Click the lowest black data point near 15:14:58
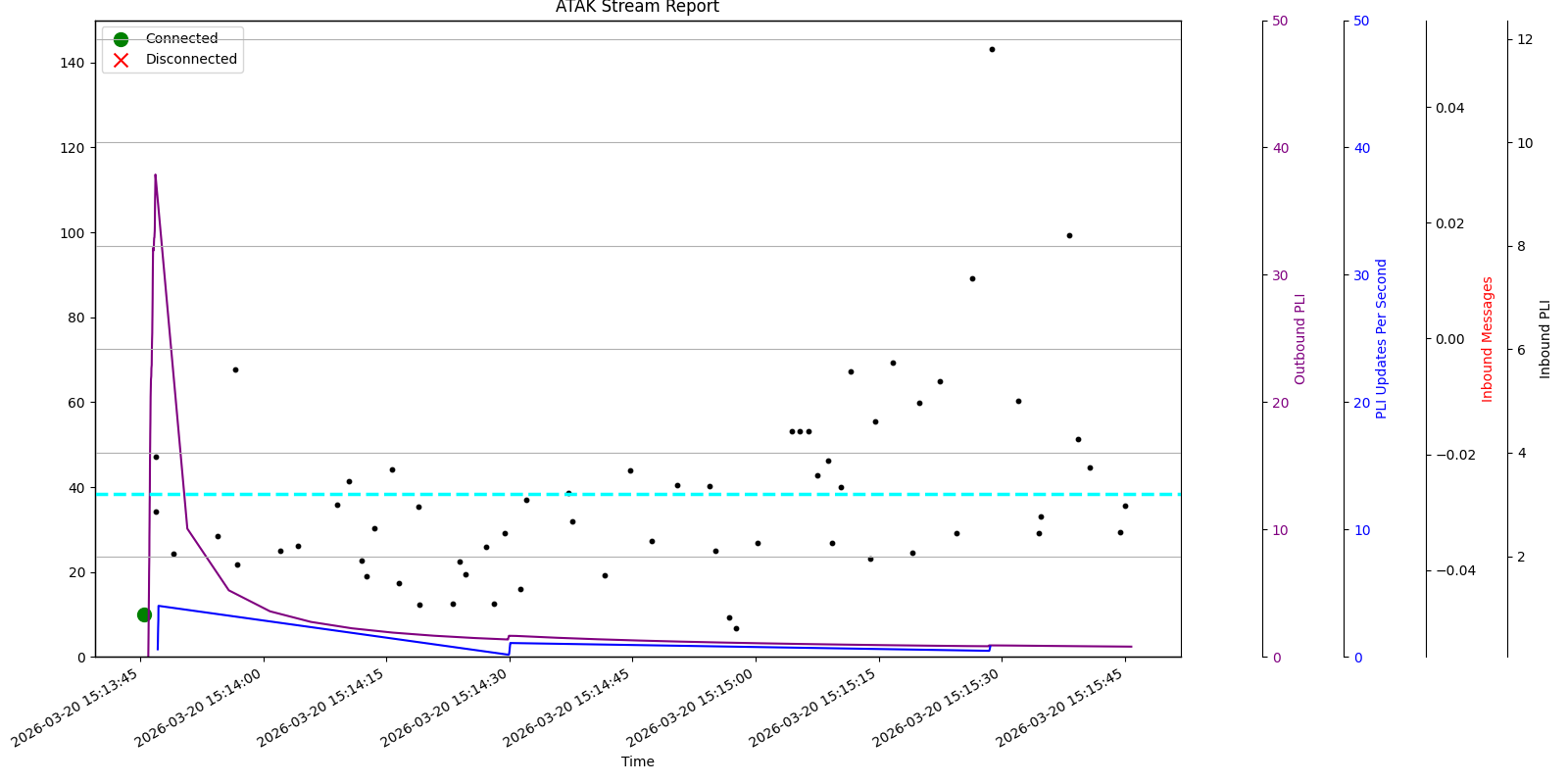This screenshot has height=784, width=1568. pyautogui.click(x=736, y=628)
